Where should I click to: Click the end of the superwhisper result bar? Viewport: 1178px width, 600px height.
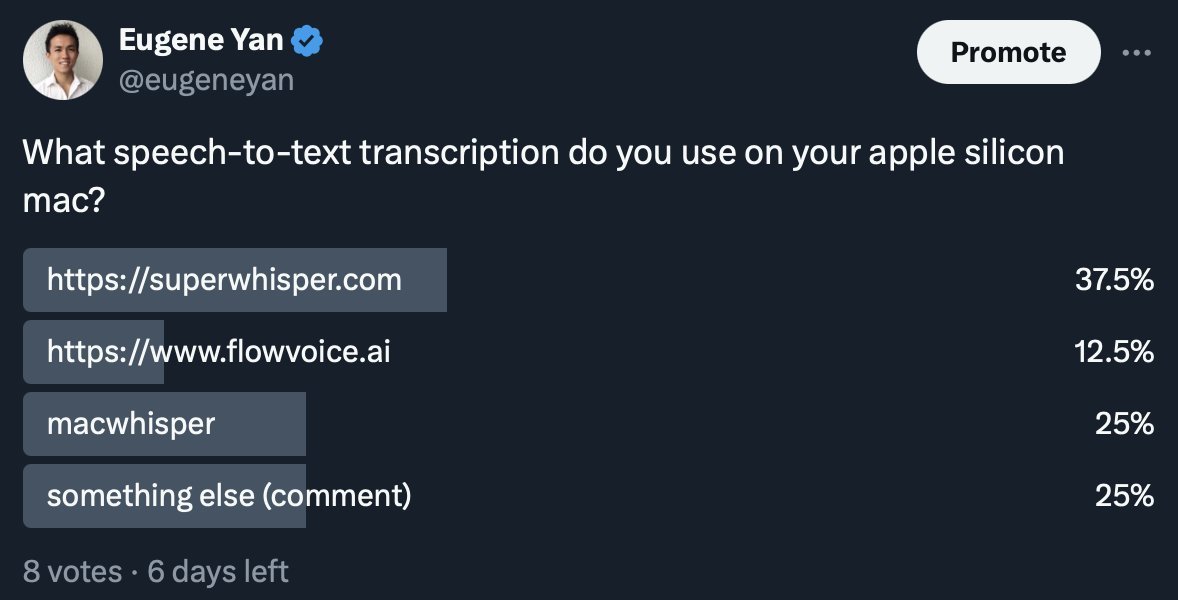click(438, 280)
